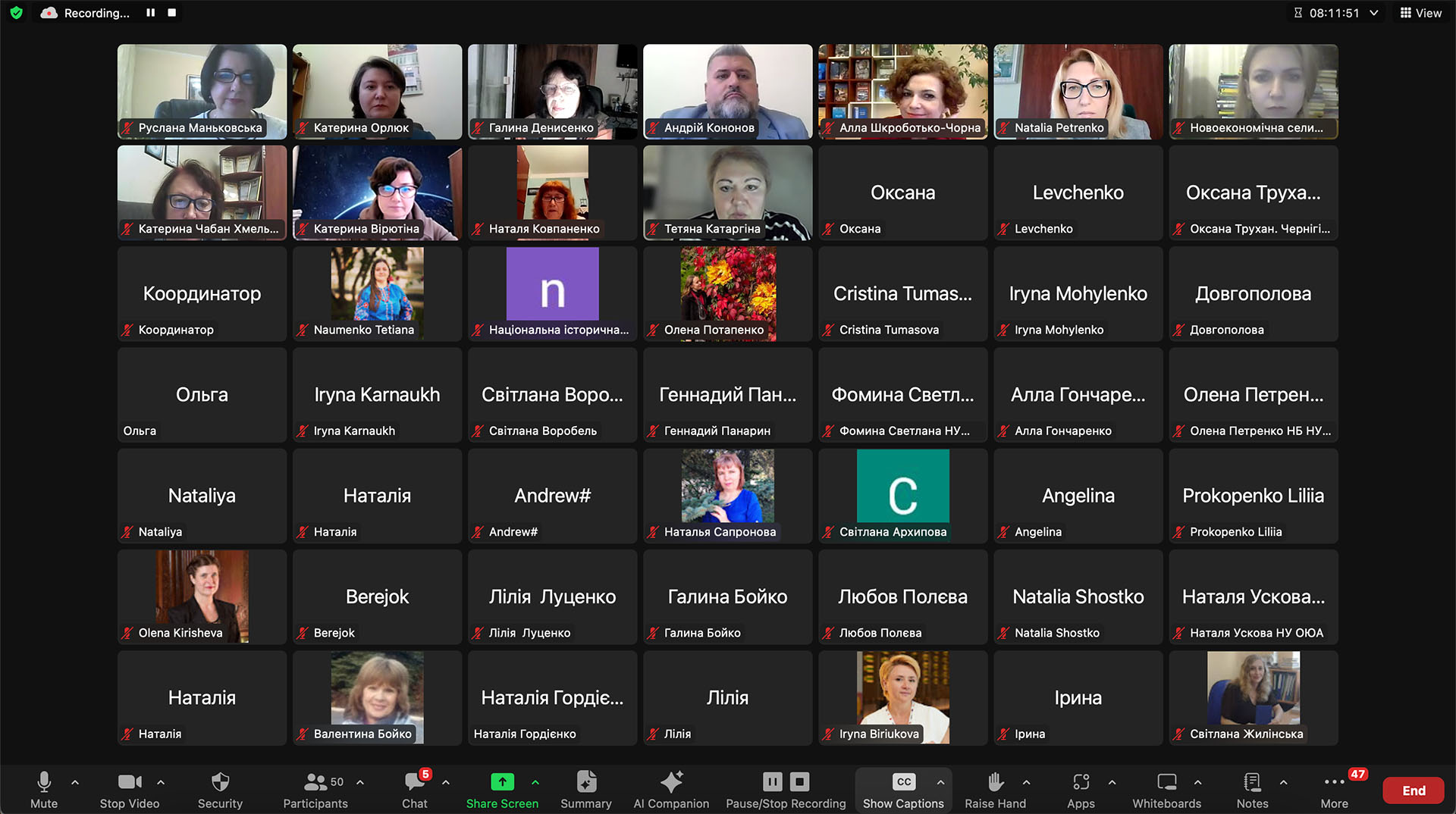The image size is (1456, 814).
Task: Mute the microphone
Action: (44, 782)
